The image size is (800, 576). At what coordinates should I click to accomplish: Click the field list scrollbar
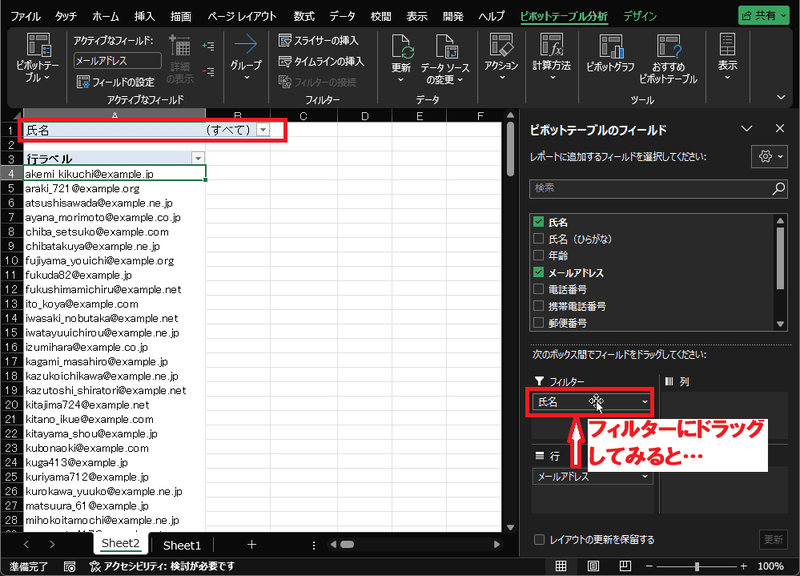pos(780,259)
